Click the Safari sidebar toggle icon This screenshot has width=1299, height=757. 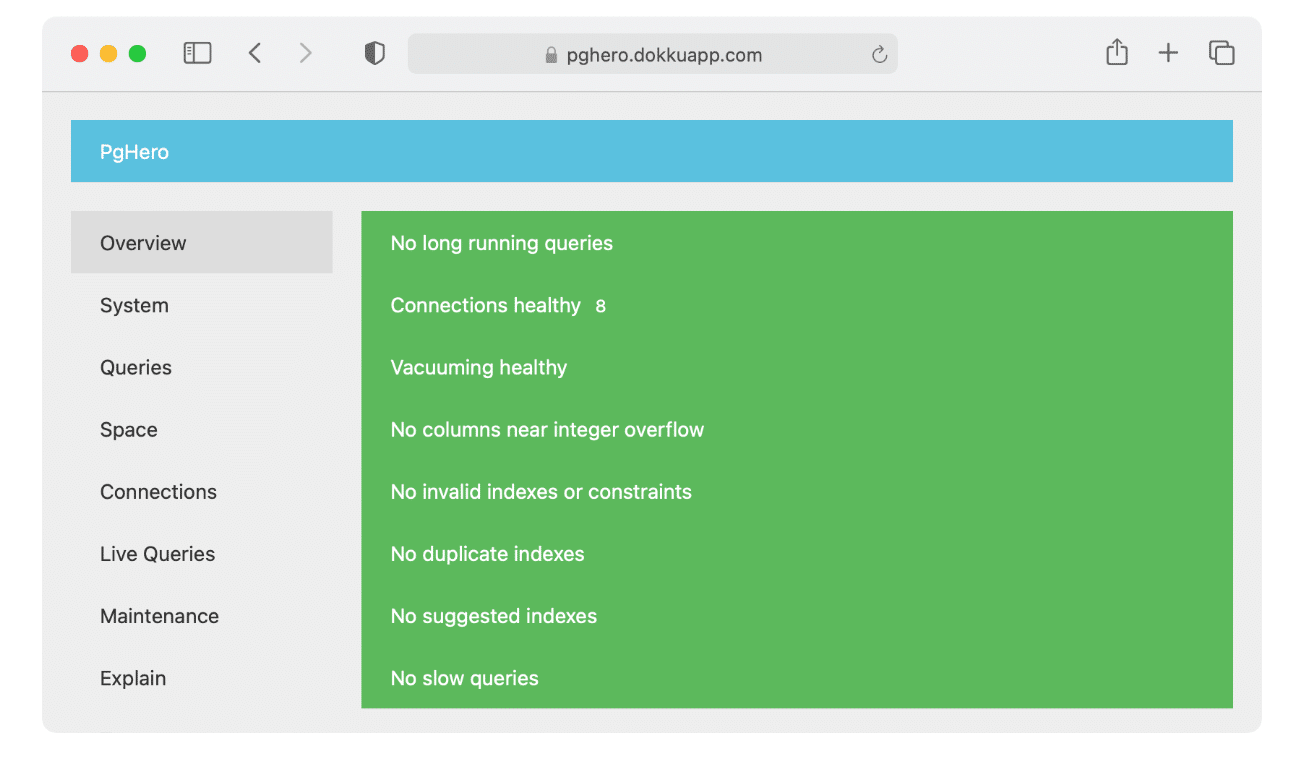pos(197,52)
